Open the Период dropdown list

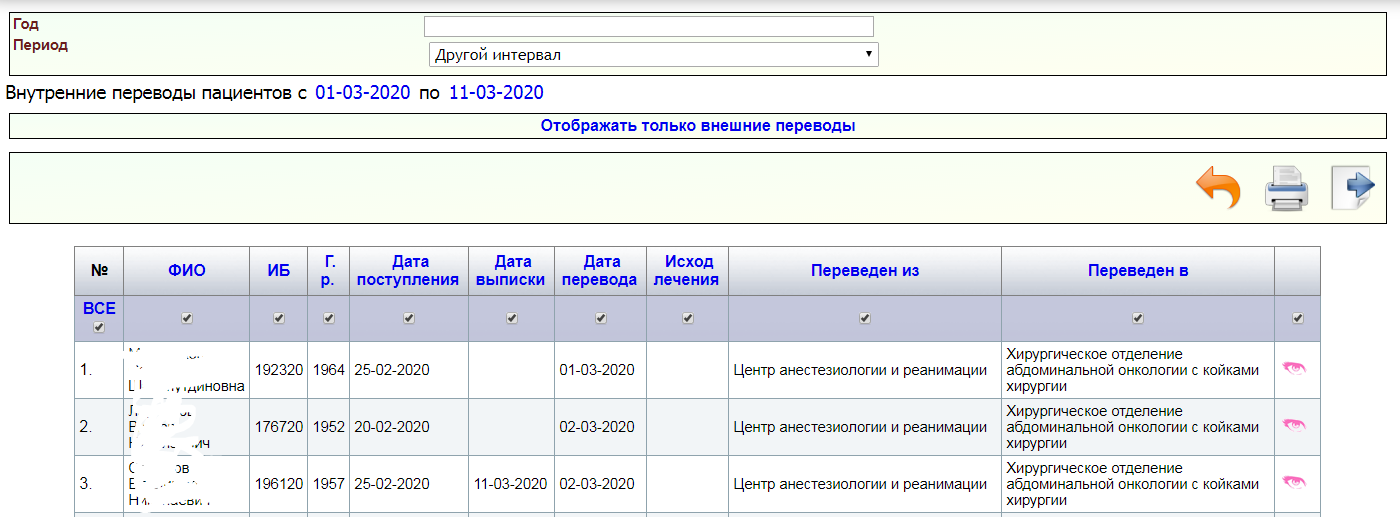(653, 55)
